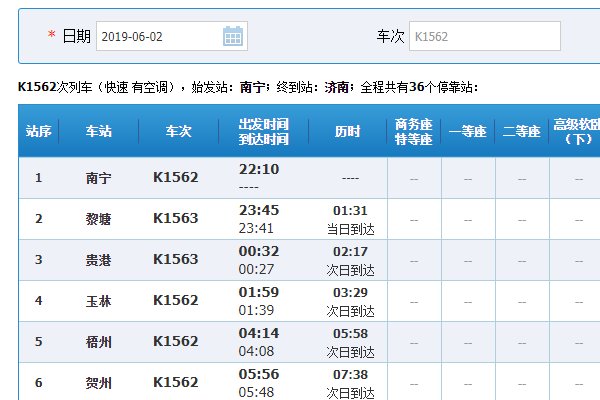
Task: Click duration 05:58 in 梧州 row
Action: pyautogui.click(x=350, y=333)
